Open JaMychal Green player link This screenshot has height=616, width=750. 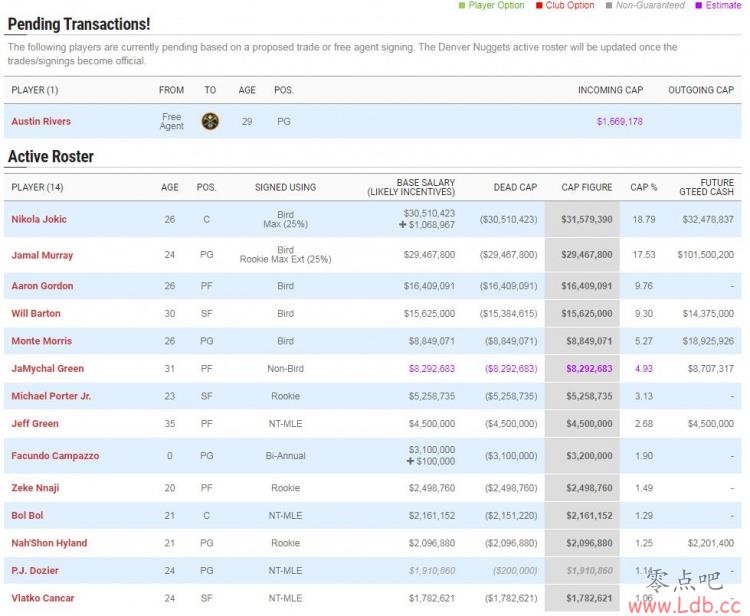(47, 369)
